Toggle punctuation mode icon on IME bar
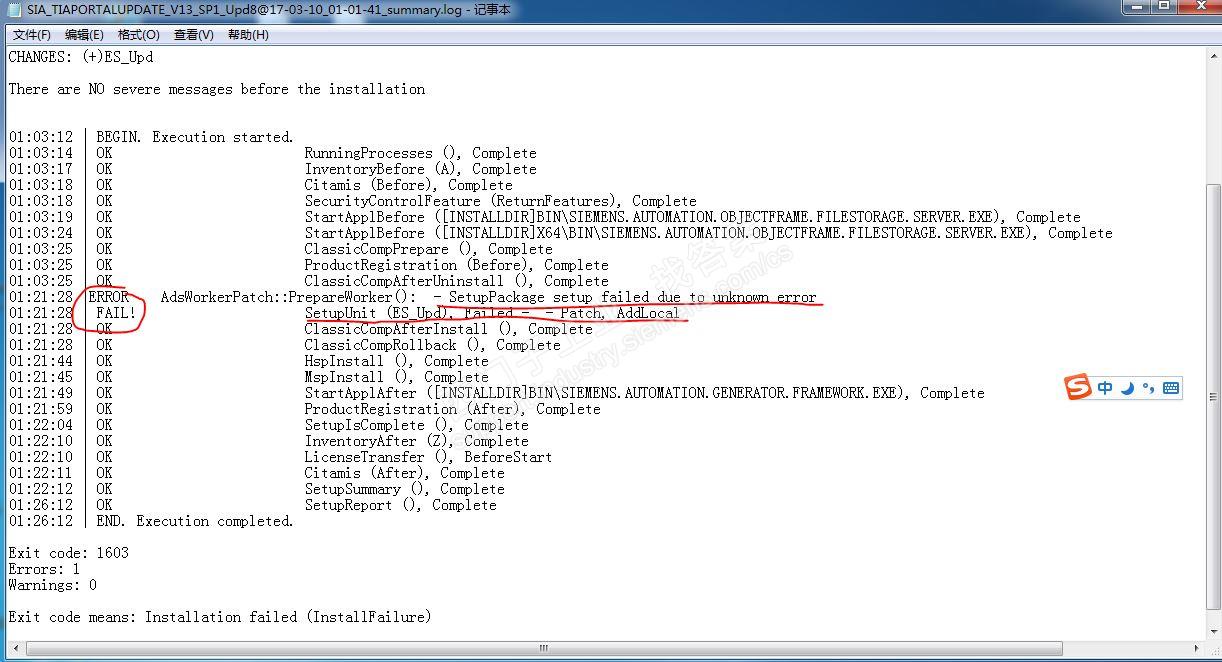The width and height of the screenshot is (1222, 662). (x=1148, y=388)
